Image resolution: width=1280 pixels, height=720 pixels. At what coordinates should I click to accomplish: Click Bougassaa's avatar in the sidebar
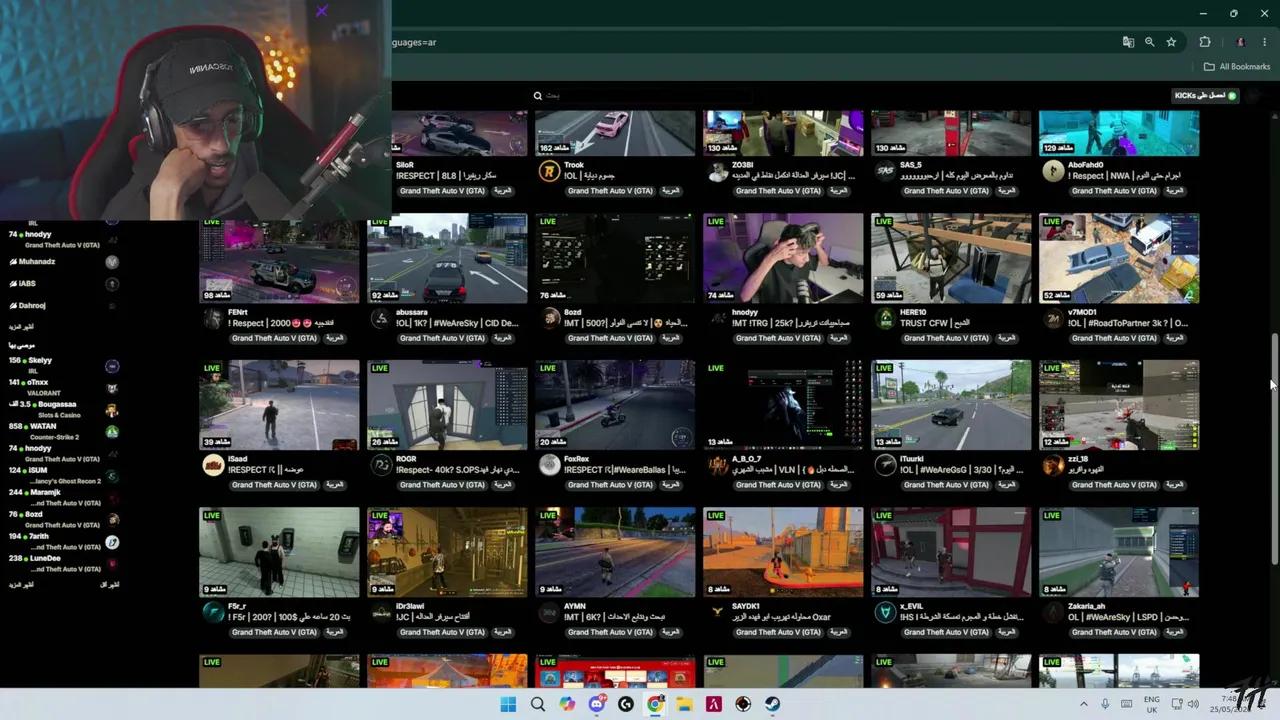click(x=112, y=410)
